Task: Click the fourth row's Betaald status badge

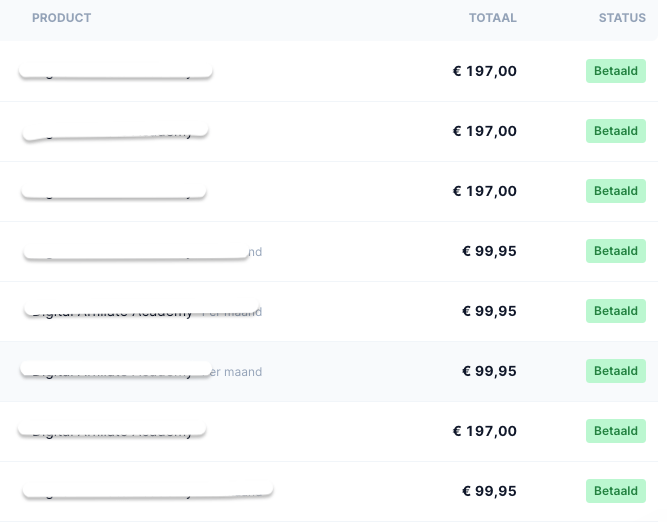Action: [x=615, y=251]
